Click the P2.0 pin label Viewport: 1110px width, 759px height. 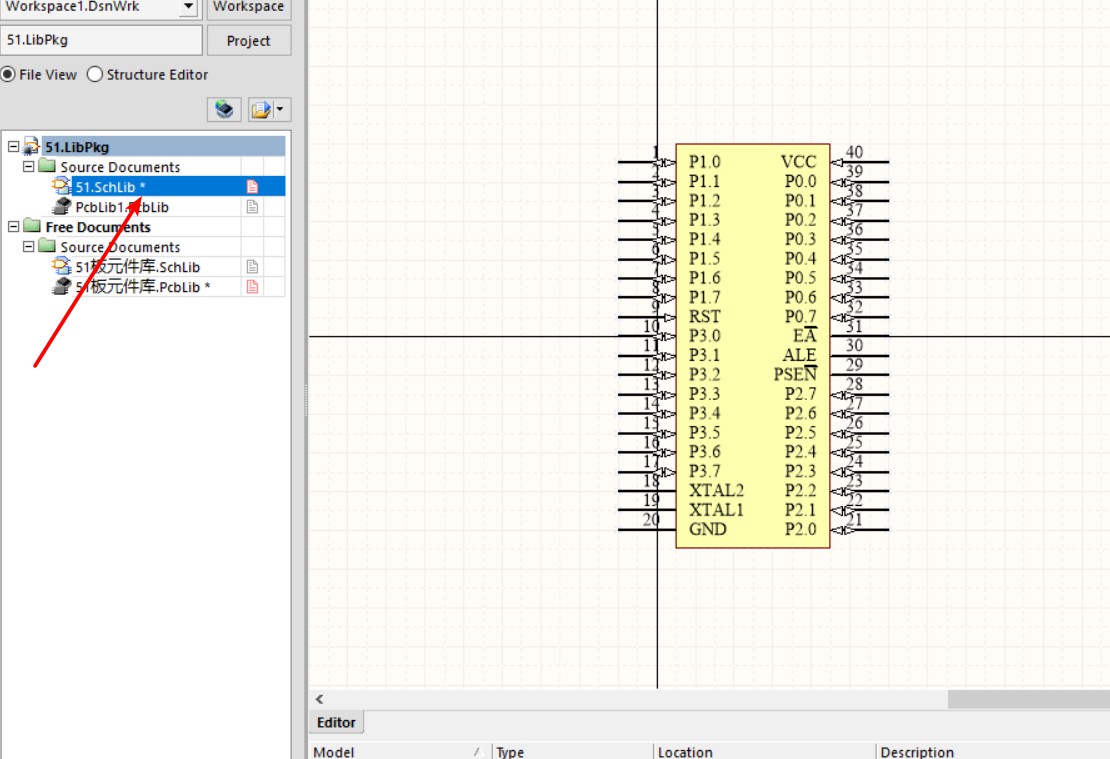pos(801,529)
